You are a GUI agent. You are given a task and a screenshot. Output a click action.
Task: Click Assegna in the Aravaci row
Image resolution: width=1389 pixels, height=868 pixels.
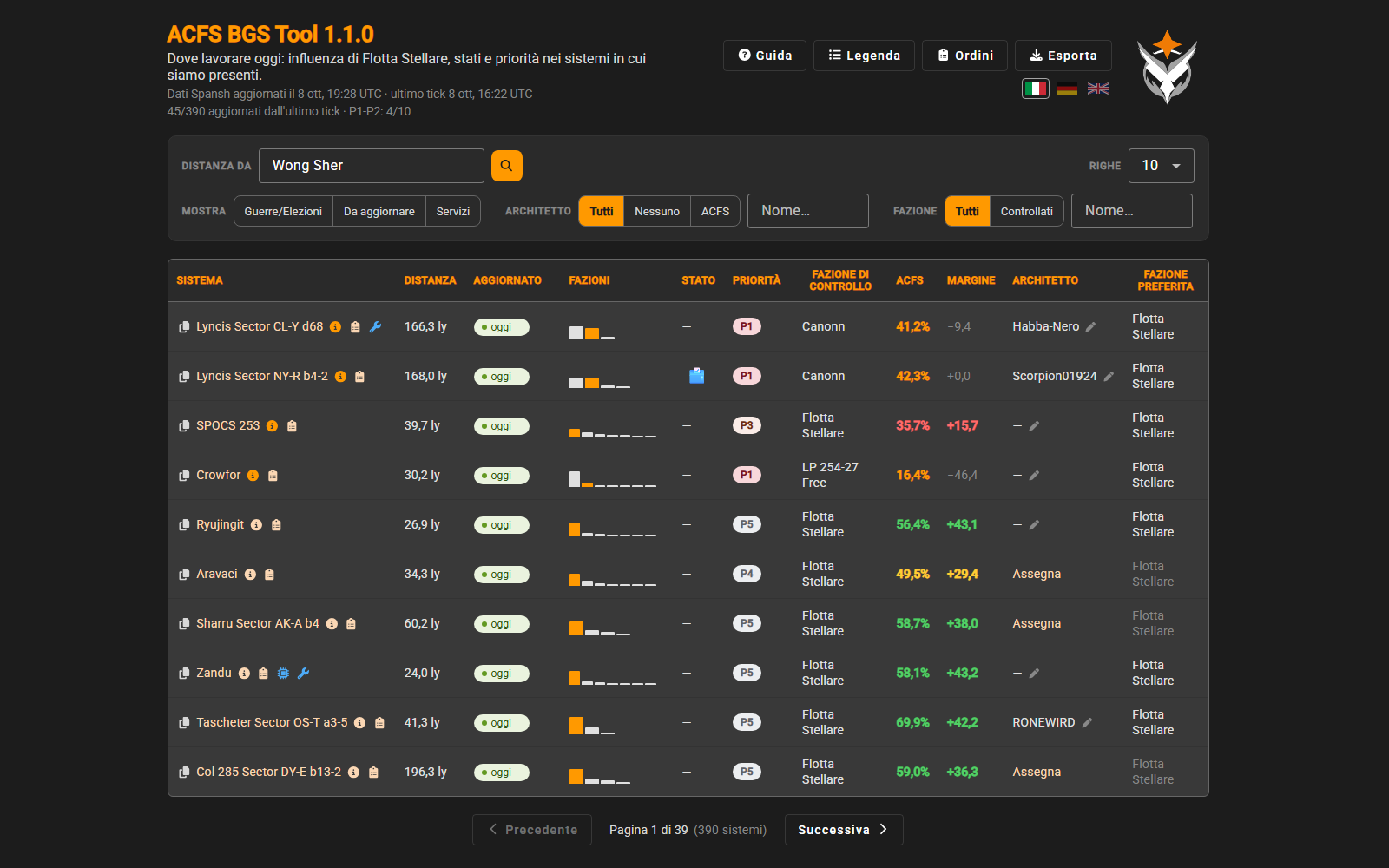coord(1037,575)
